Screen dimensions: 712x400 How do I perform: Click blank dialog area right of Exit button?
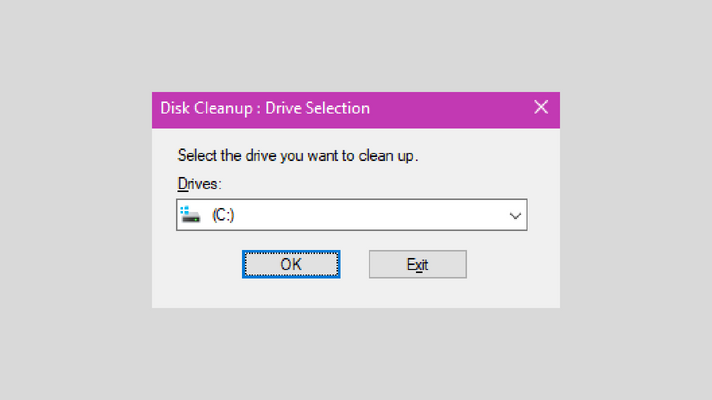pyautogui.click(x=512, y=264)
